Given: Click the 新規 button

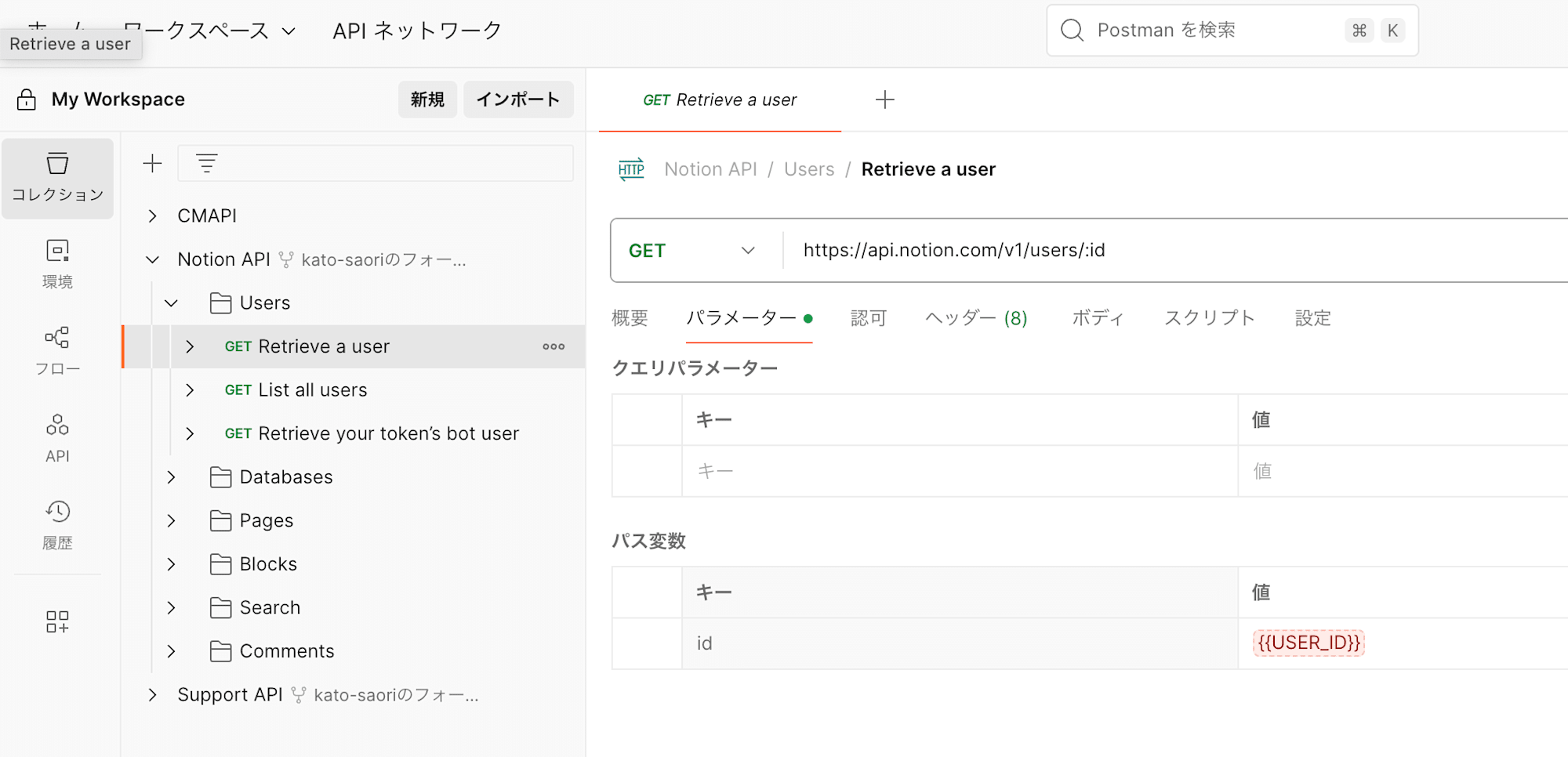Looking at the screenshot, I should point(427,100).
